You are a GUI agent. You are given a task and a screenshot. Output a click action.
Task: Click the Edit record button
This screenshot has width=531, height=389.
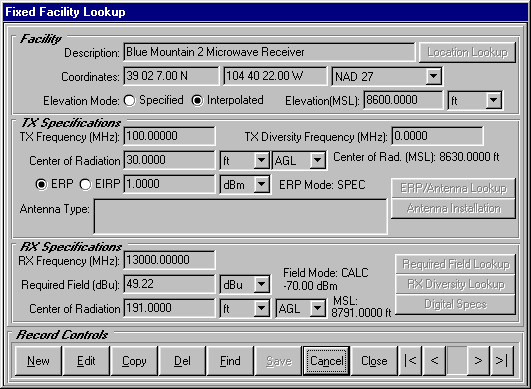[x=86, y=361]
